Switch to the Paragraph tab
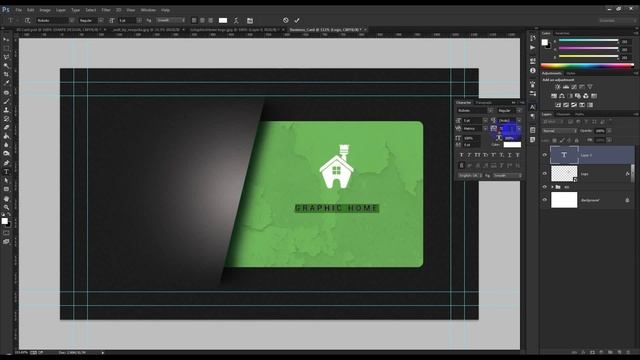 pos(484,103)
